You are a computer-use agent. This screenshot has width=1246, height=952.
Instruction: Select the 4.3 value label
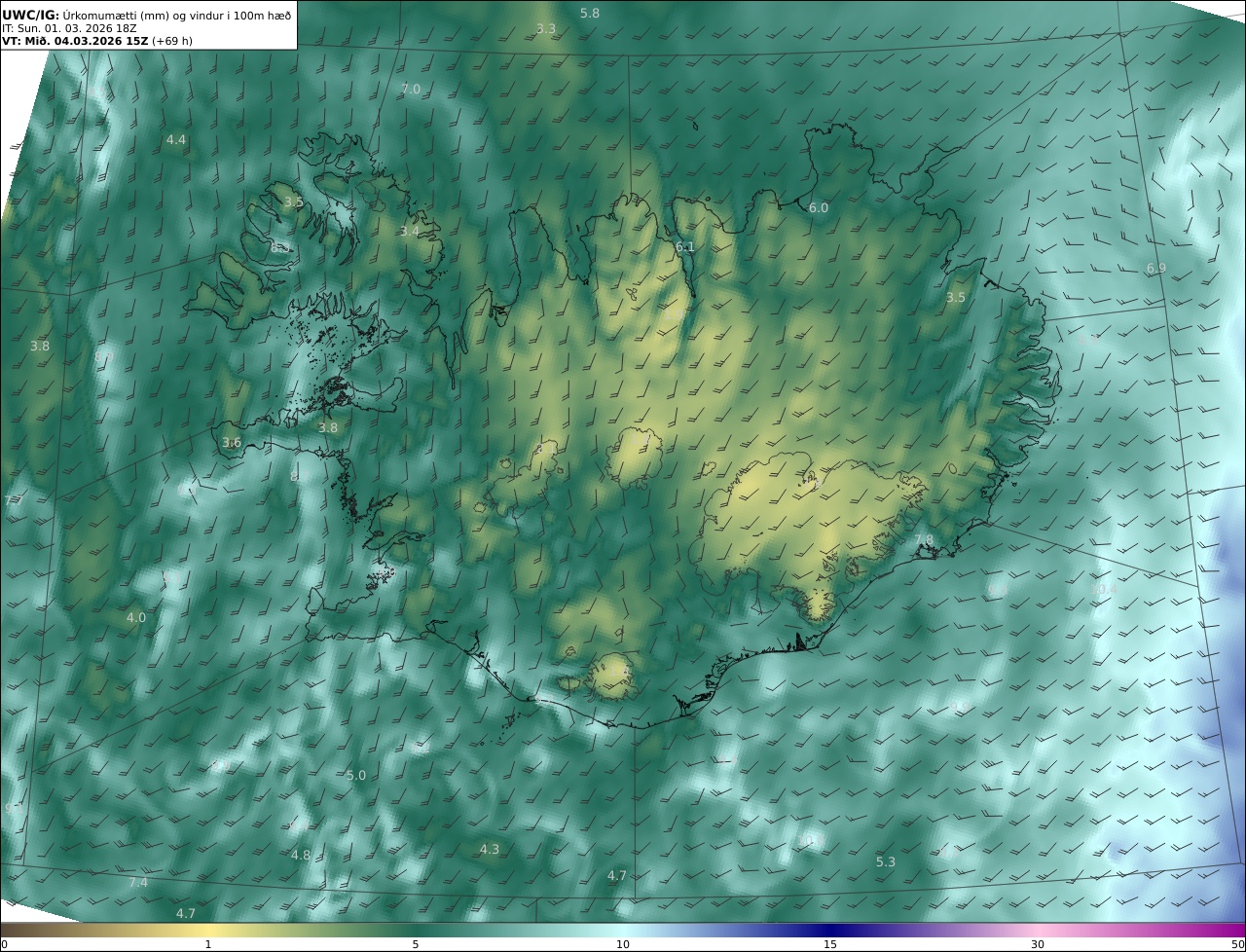[x=490, y=850]
